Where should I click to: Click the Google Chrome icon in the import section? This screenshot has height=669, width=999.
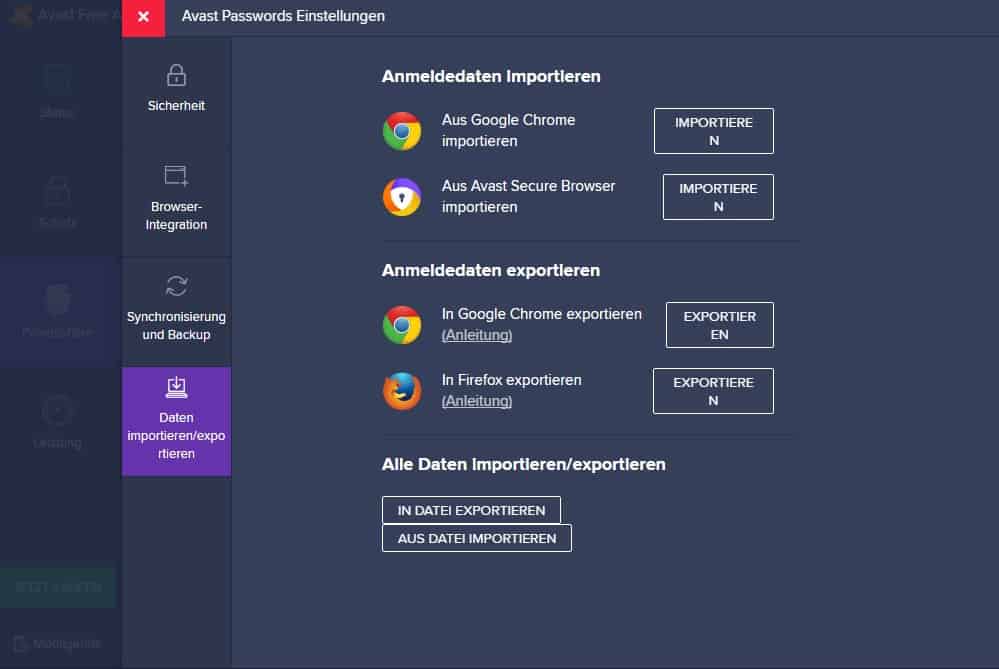point(402,131)
